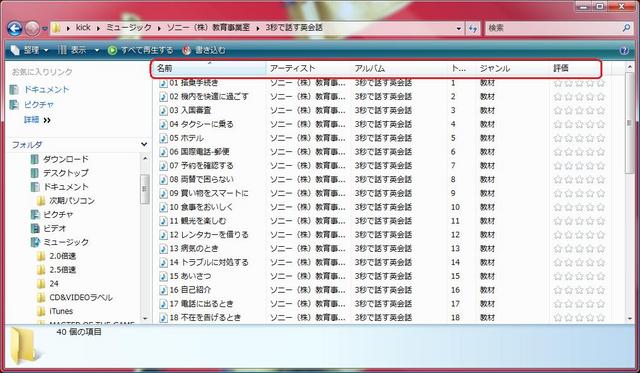Click music file icon of 06 国際電話-郵便
The image size is (640, 373).
(163, 152)
